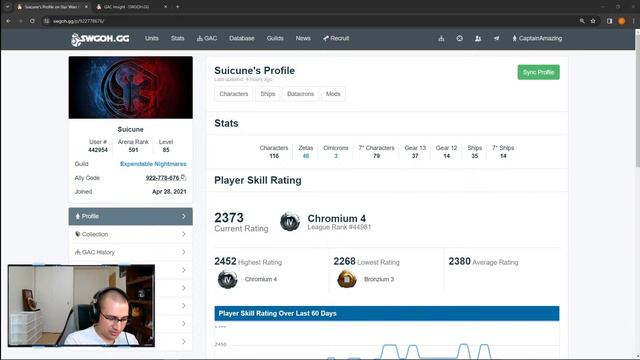640x360 pixels.
Task: Open the browser three-dot menu
Action: click(633, 21)
